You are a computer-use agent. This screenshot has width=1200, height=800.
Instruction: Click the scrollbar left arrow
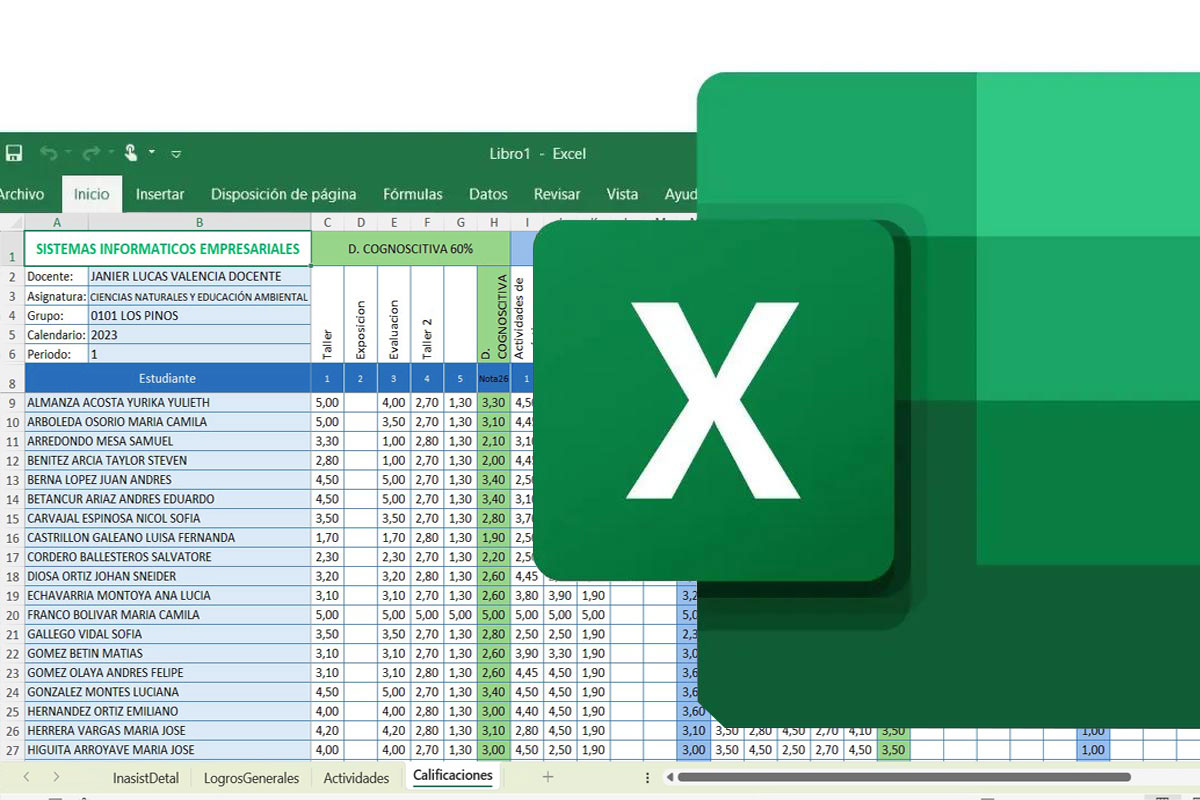pyautogui.click(x=670, y=777)
